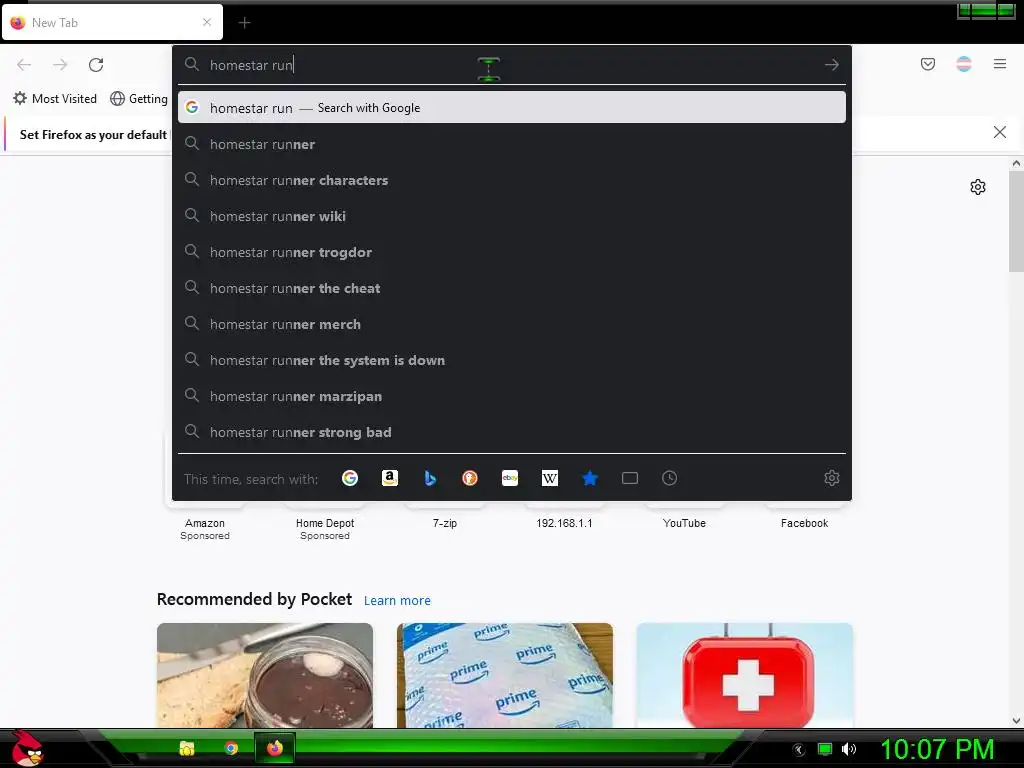Open volume control in system tray
1024x768 pixels.
[849, 749]
